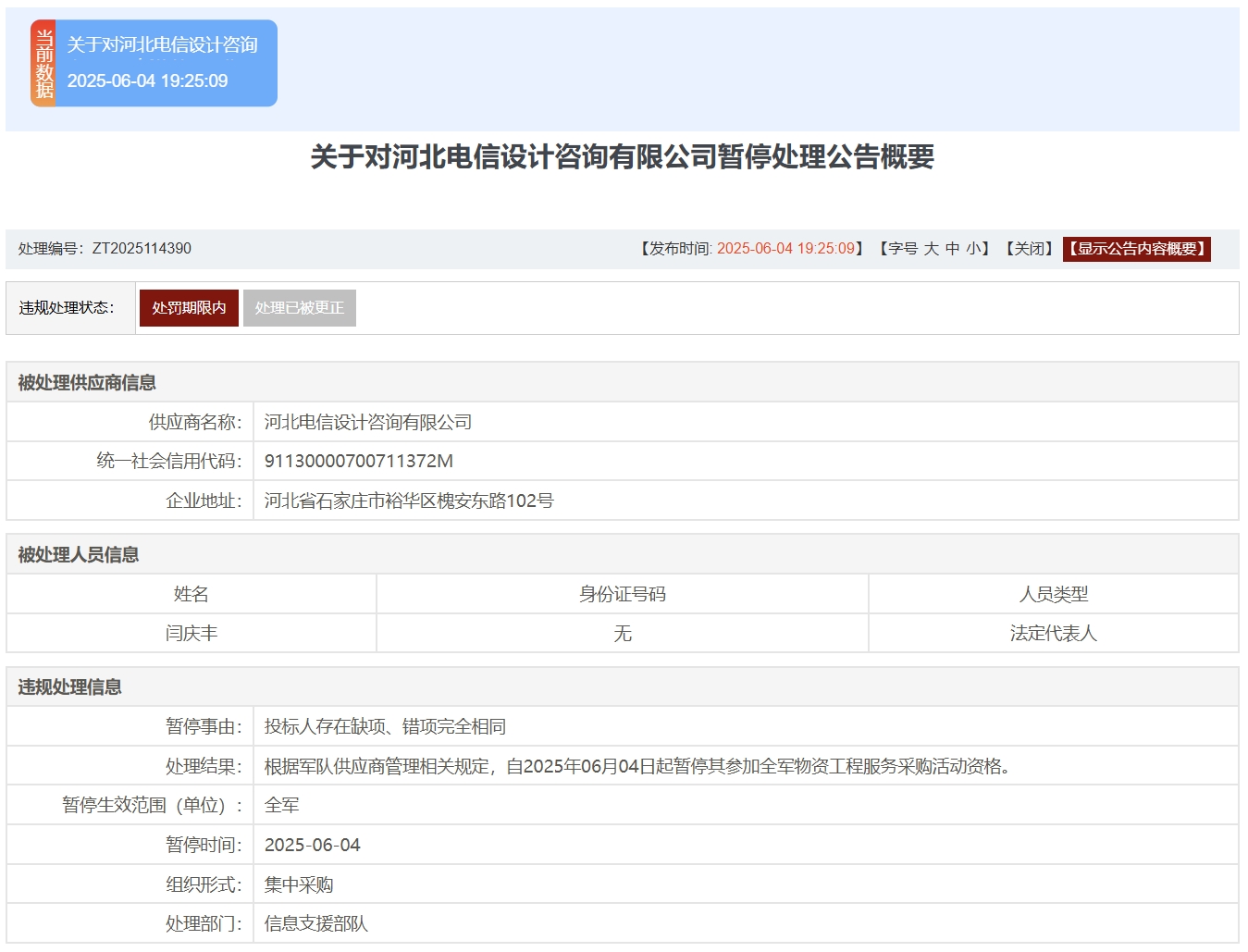Click the 法定代表人 cell
Viewport: 1248px width, 952px height.
(1054, 633)
